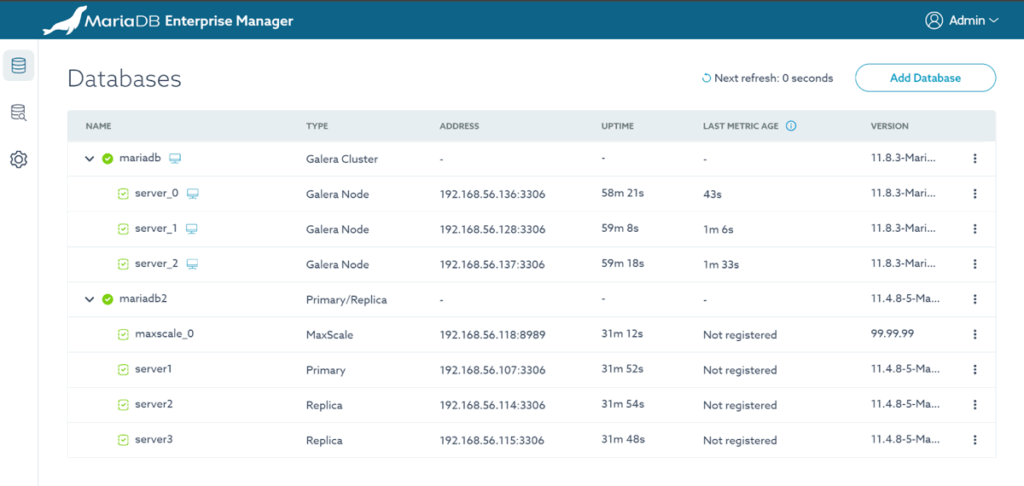Viewport: 1024px width, 486px height.
Task: Select the mariadb2 database name
Action: pyautogui.click(x=143, y=299)
